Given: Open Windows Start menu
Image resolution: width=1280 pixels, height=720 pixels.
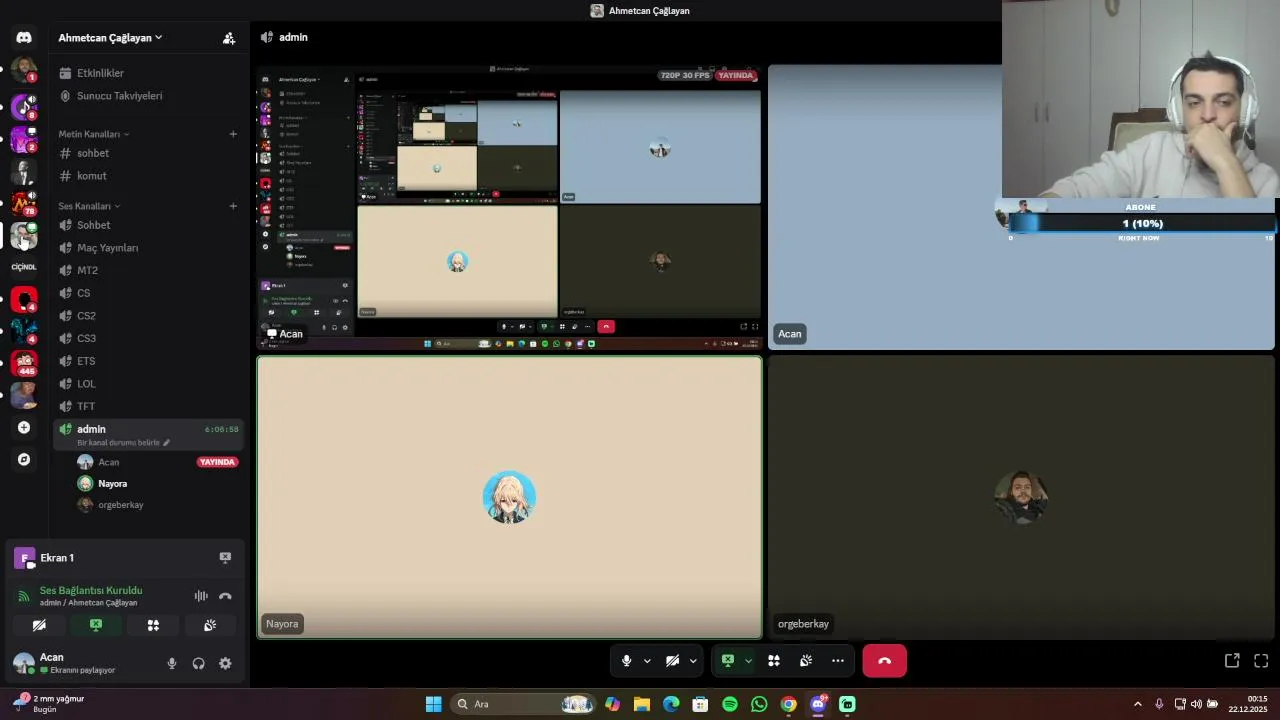Looking at the screenshot, I should [433, 704].
